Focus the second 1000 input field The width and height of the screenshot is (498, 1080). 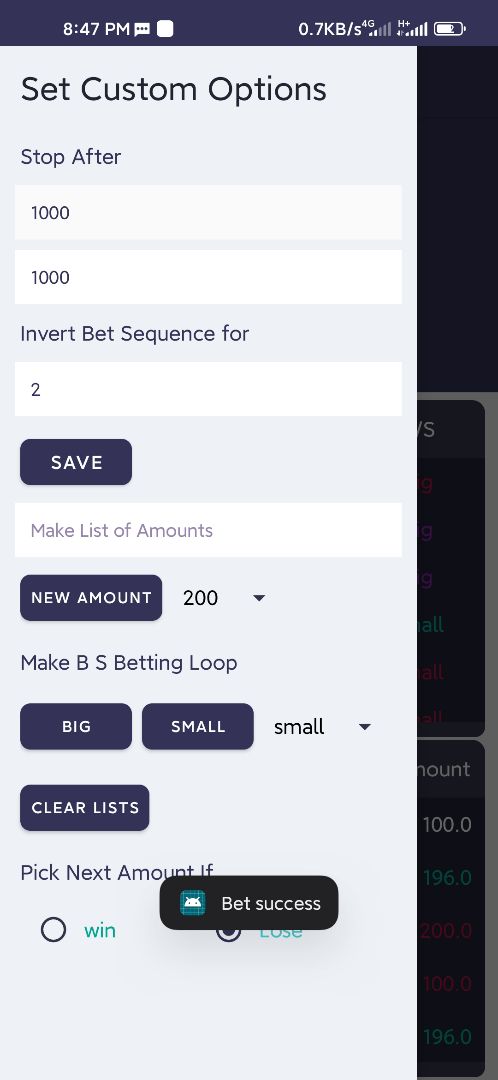click(208, 277)
